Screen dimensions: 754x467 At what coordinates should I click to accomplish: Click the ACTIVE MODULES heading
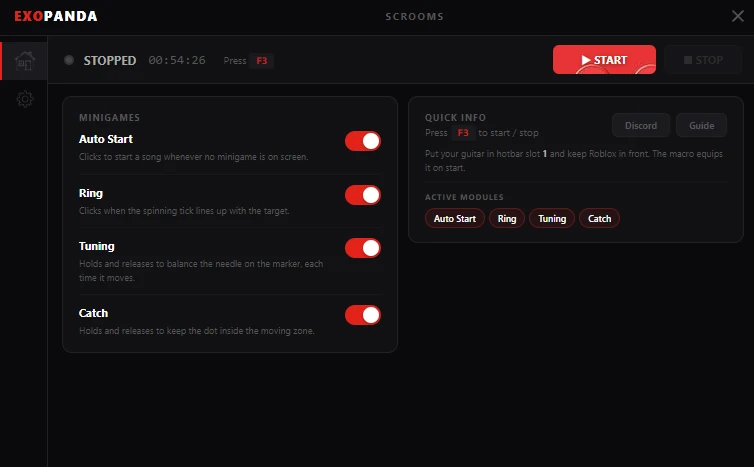pos(464,197)
